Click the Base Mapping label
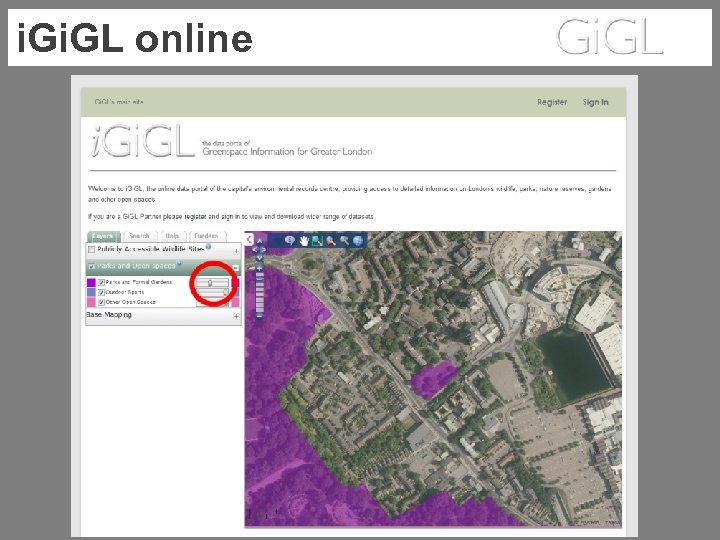This screenshot has width=720, height=540. pyautogui.click(x=109, y=315)
